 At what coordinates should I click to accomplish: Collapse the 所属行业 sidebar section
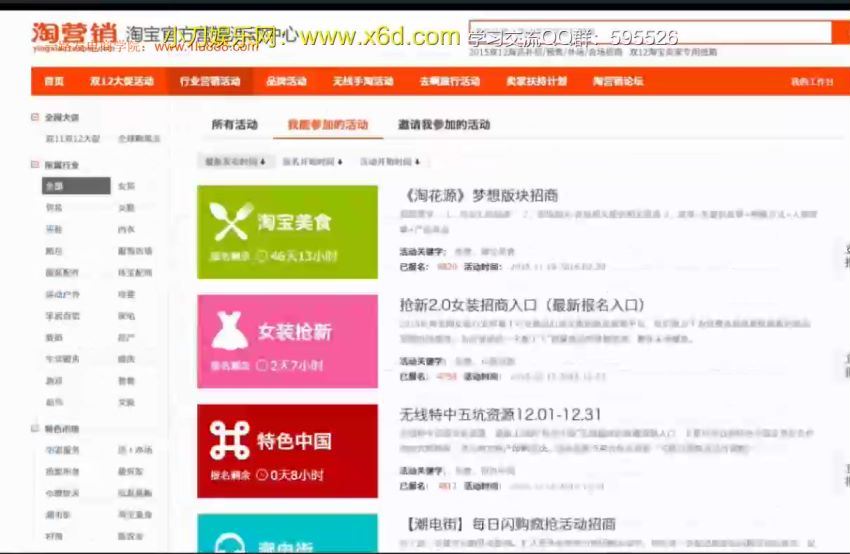pos(35,164)
